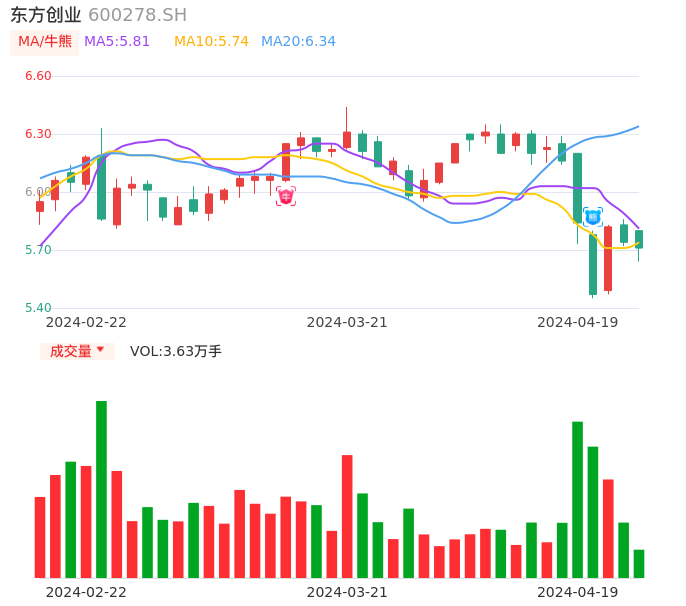Click the VOL:3.63万手 volume readout
This screenshot has width=686, height=606.
tap(176, 351)
